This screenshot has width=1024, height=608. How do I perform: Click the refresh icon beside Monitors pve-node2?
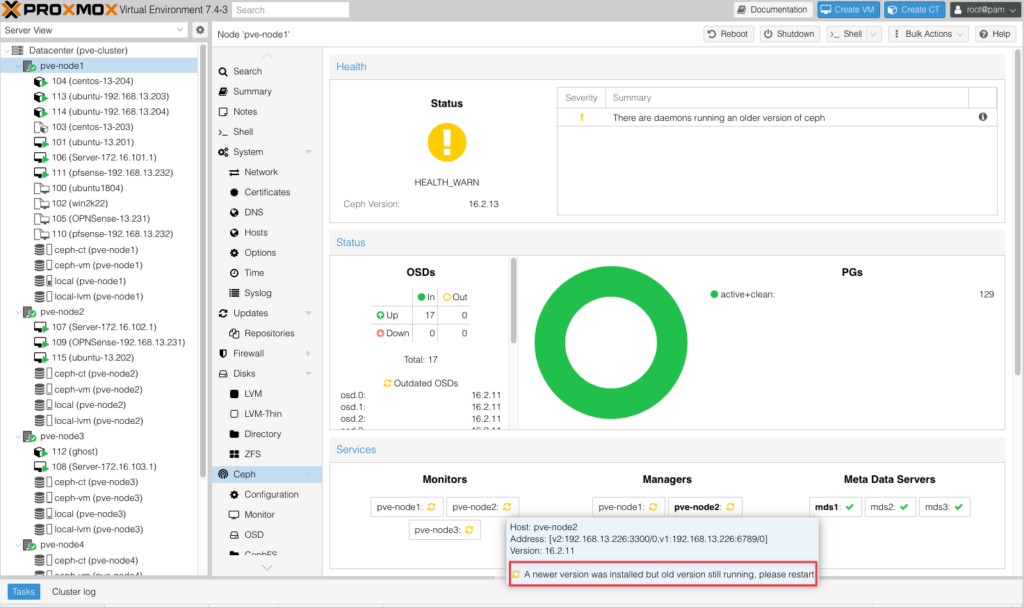point(507,507)
